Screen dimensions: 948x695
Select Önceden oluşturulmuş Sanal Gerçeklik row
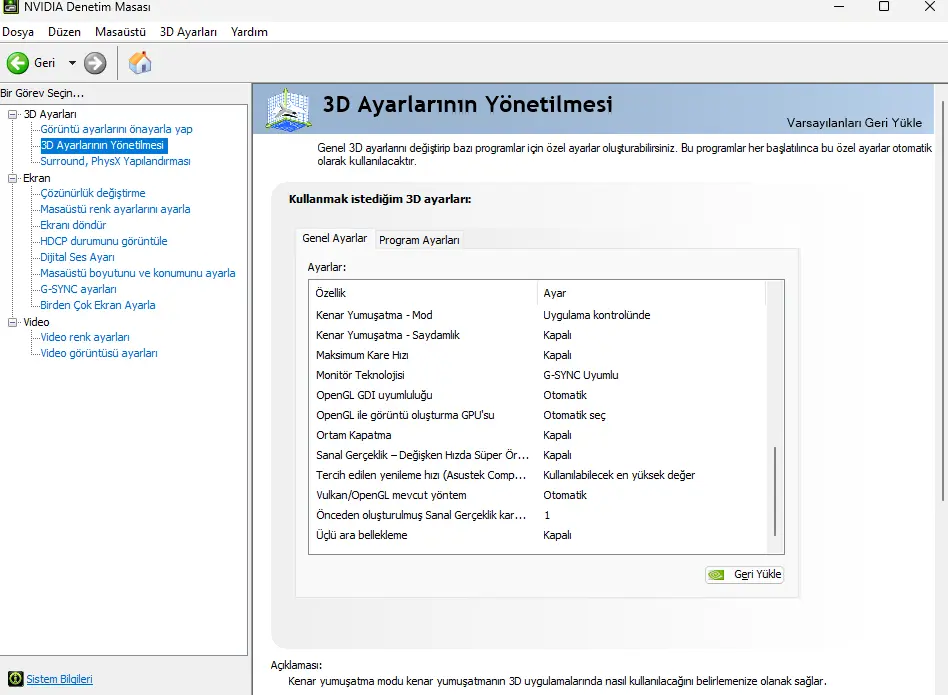(538, 515)
